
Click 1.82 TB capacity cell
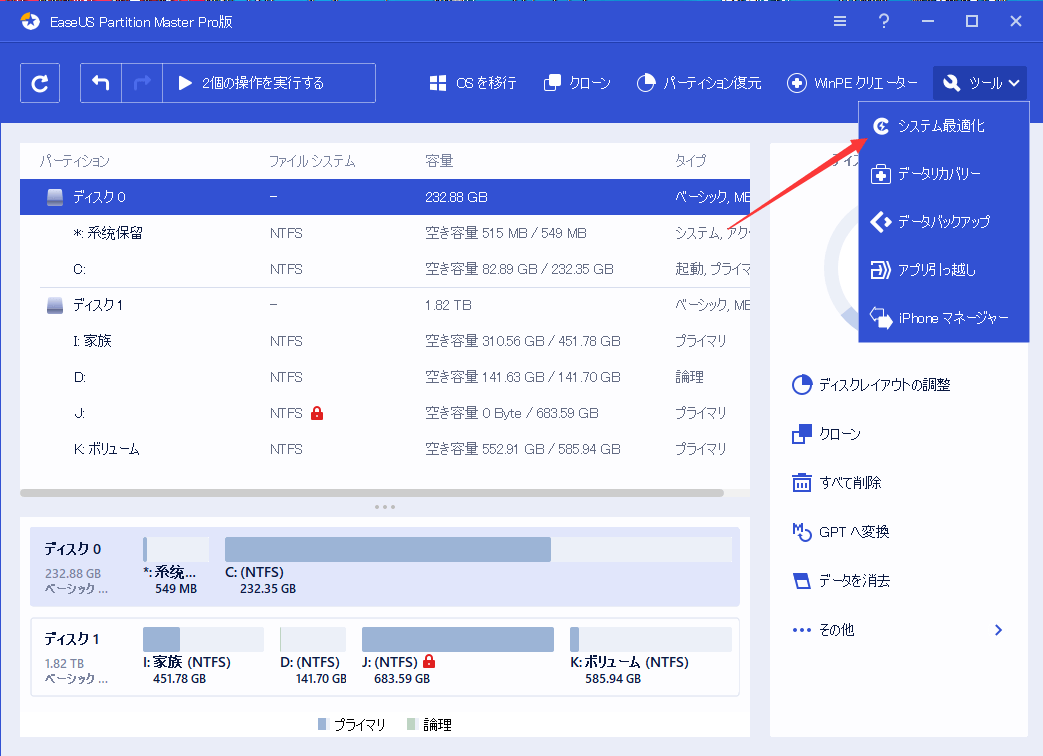(448, 305)
